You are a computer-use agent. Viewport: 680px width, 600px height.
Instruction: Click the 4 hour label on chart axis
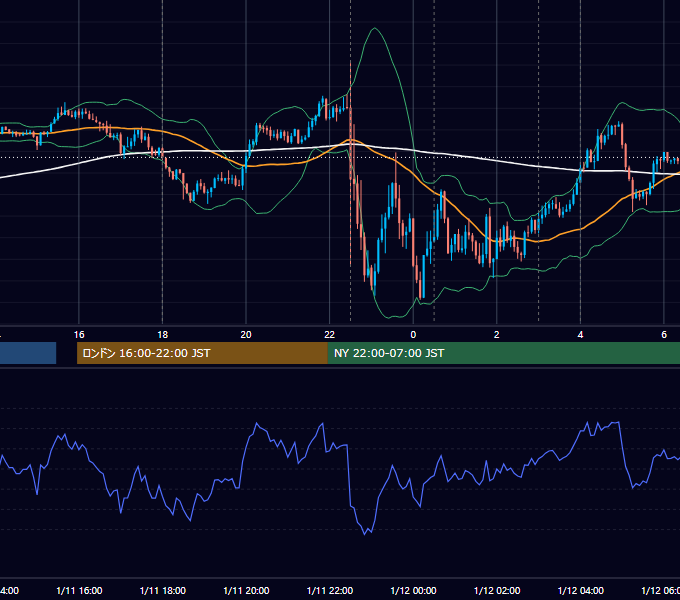point(580,335)
